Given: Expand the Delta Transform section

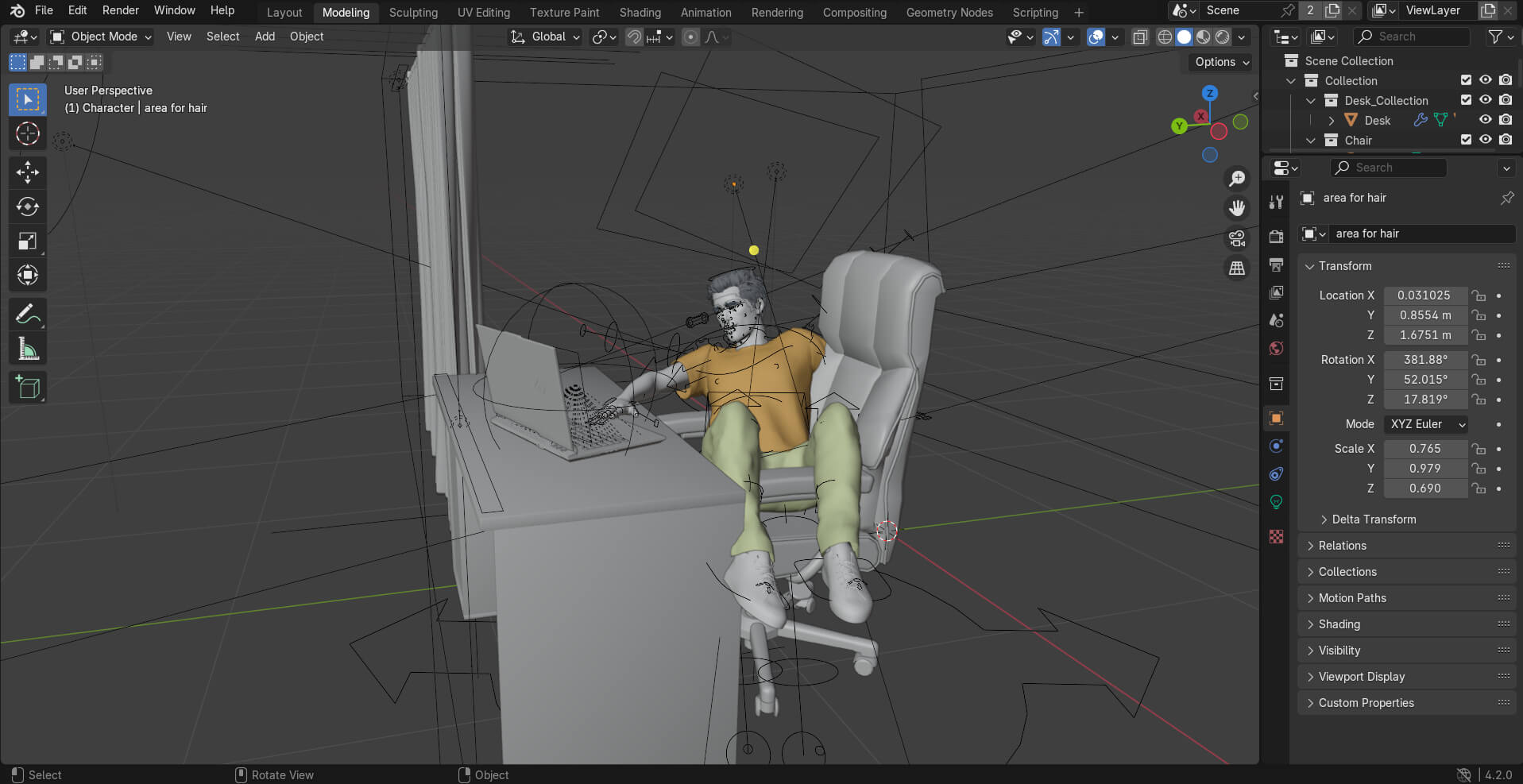Looking at the screenshot, I should pyautogui.click(x=1374, y=519).
